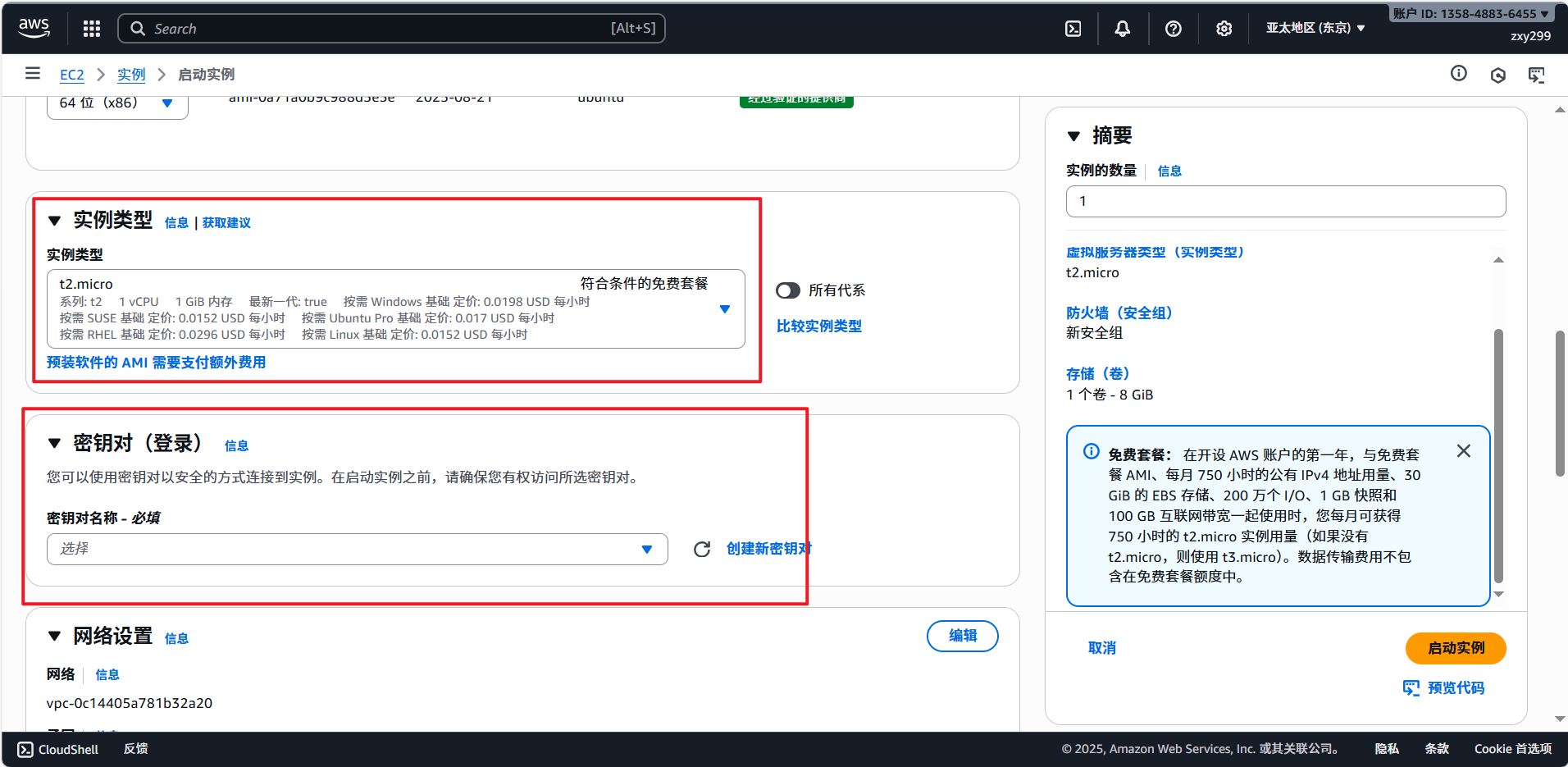Image resolution: width=1568 pixels, height=767 pixels.
Task: Open the notifications bell
Action: click(1122, 29)
